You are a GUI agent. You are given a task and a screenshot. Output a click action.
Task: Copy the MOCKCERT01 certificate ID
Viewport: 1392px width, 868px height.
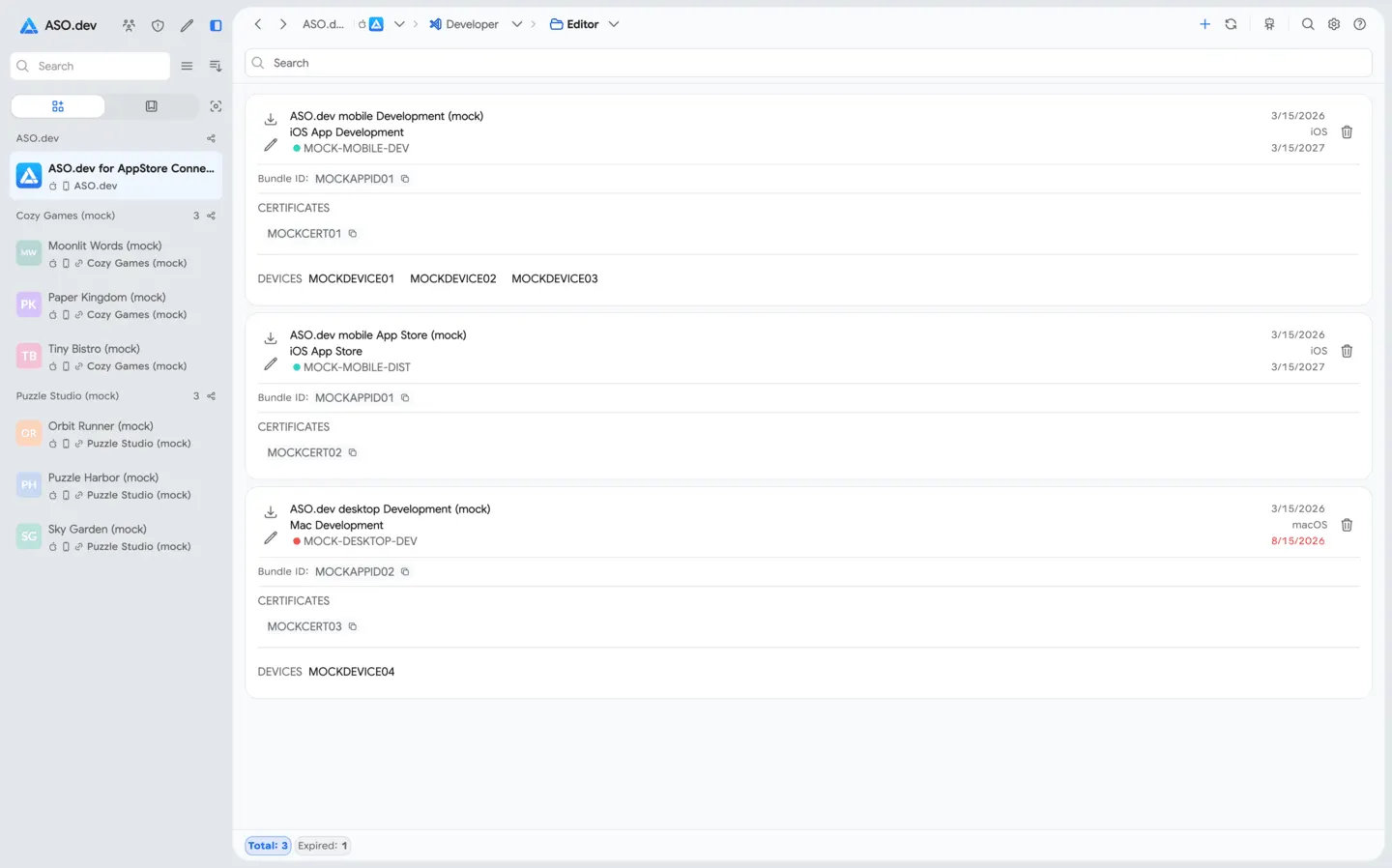point(353,234)
